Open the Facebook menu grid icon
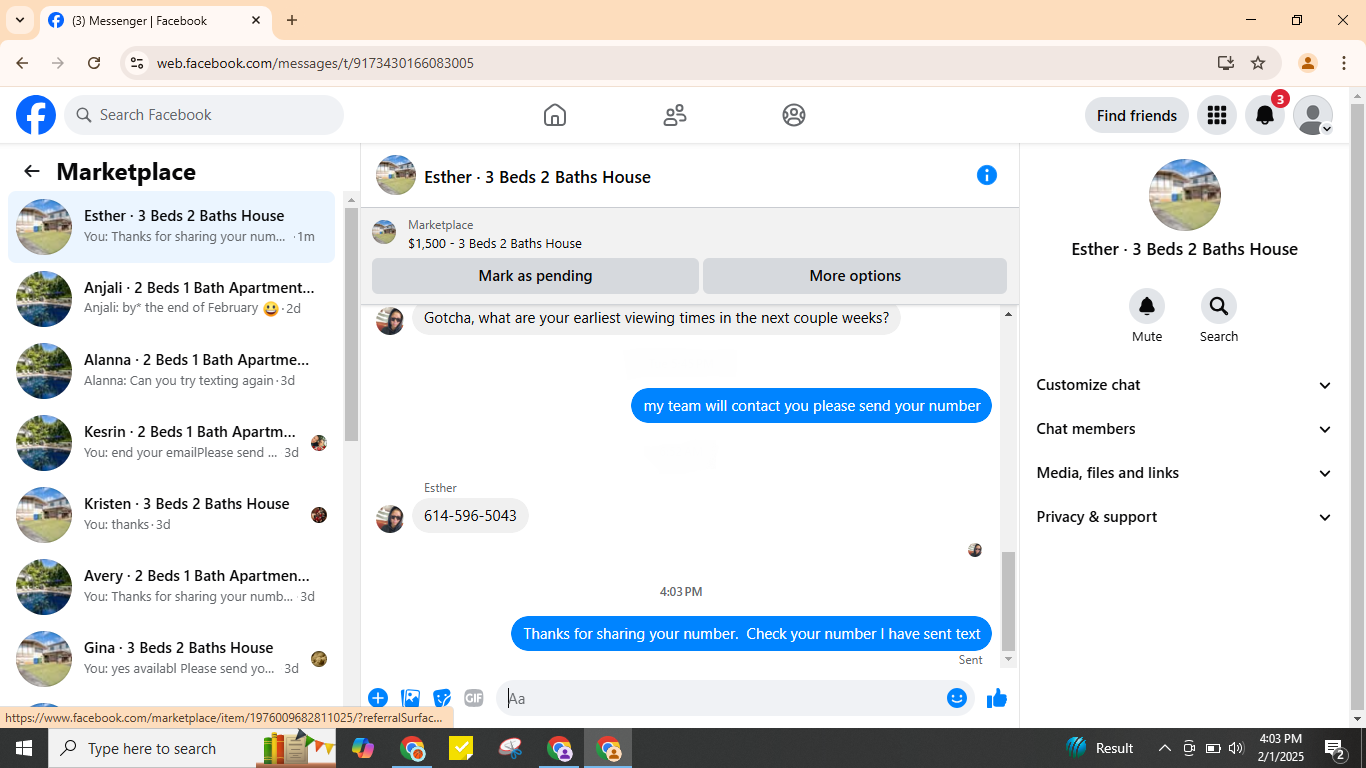The height and width of the screenshot is (768, 1366). point(1217,115)
